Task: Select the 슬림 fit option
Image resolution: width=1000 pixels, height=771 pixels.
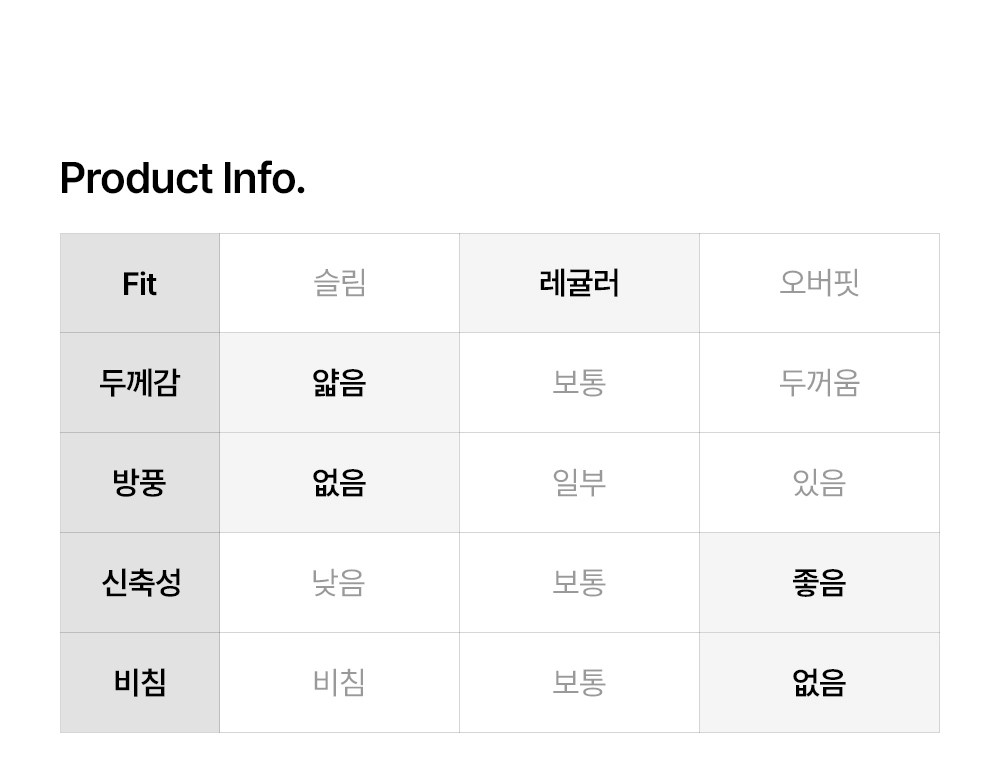Action: click(x=339, y=283)
